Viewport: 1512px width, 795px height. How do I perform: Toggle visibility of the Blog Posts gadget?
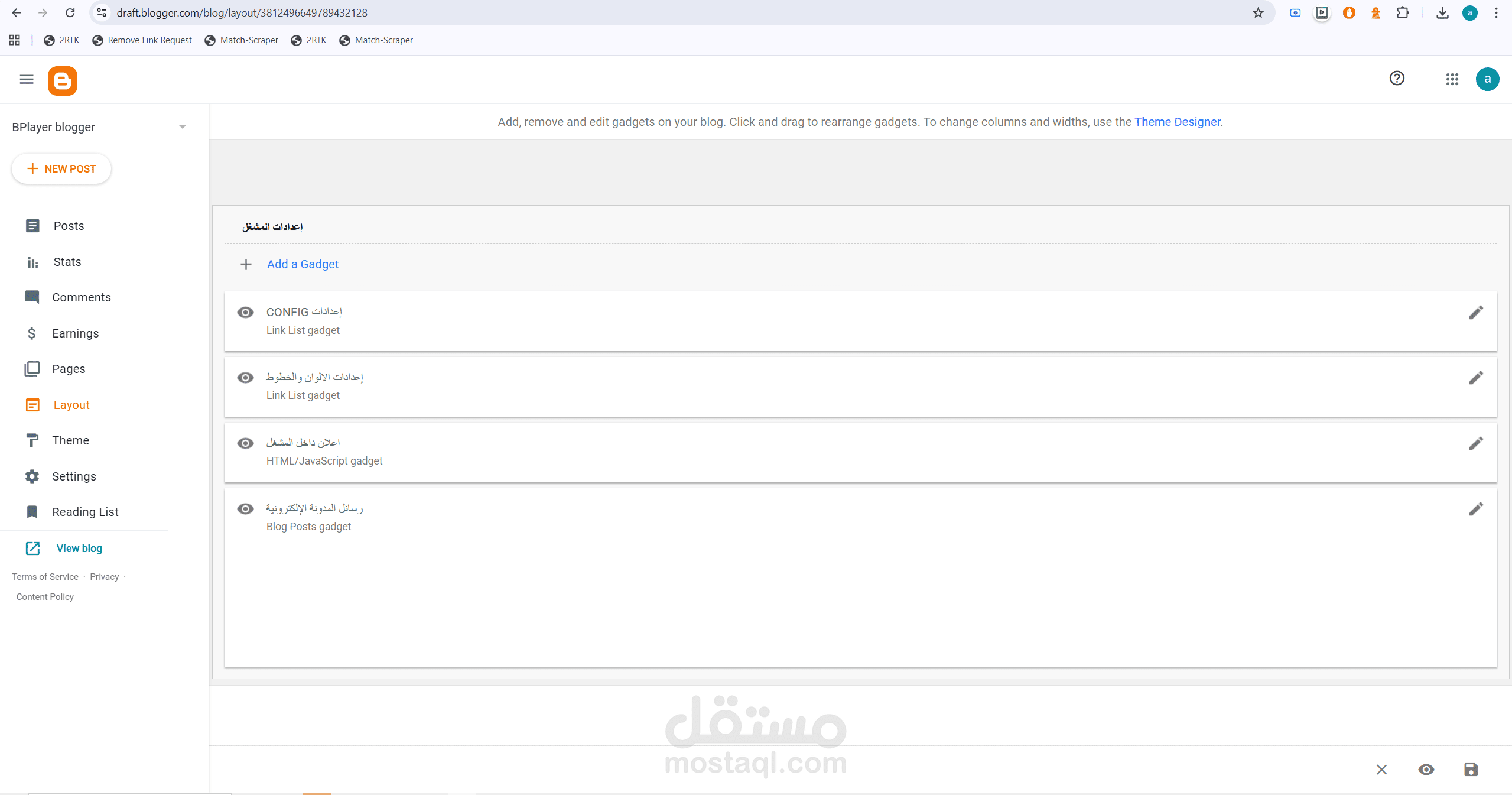click(245, 509)
